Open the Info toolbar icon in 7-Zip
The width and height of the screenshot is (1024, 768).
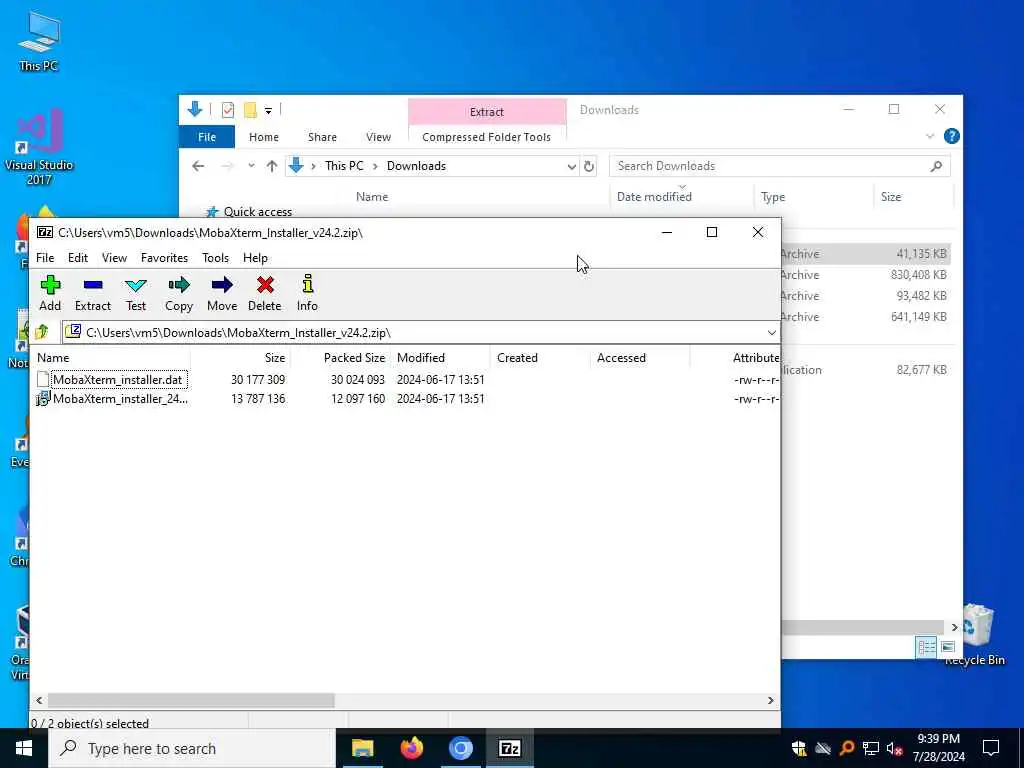point(308,293)
